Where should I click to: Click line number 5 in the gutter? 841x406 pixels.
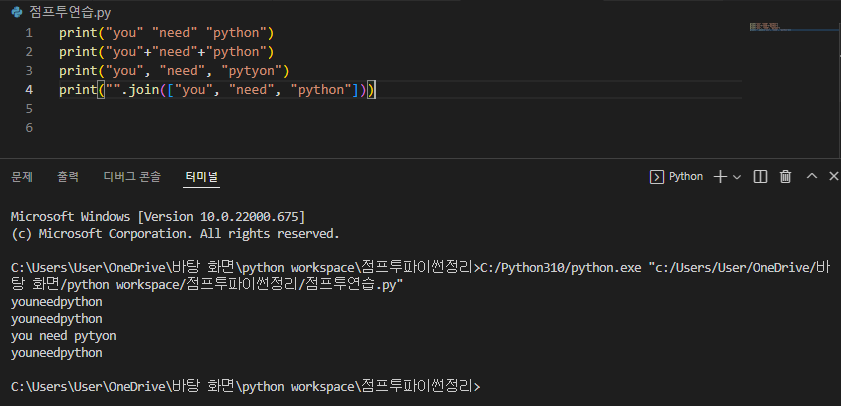tap(29, 109)
